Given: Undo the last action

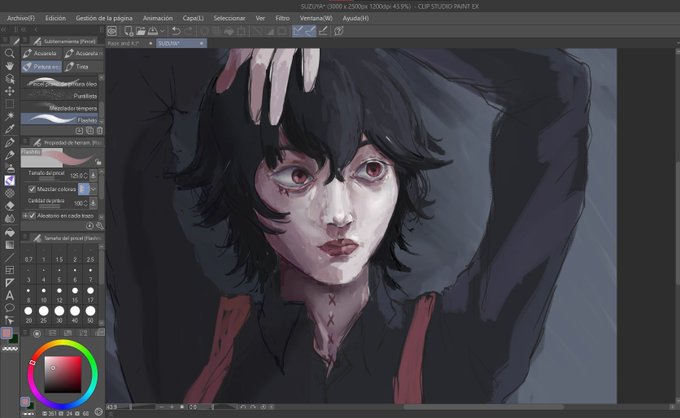Looking at the screenshot, I should tap(176, 31).
